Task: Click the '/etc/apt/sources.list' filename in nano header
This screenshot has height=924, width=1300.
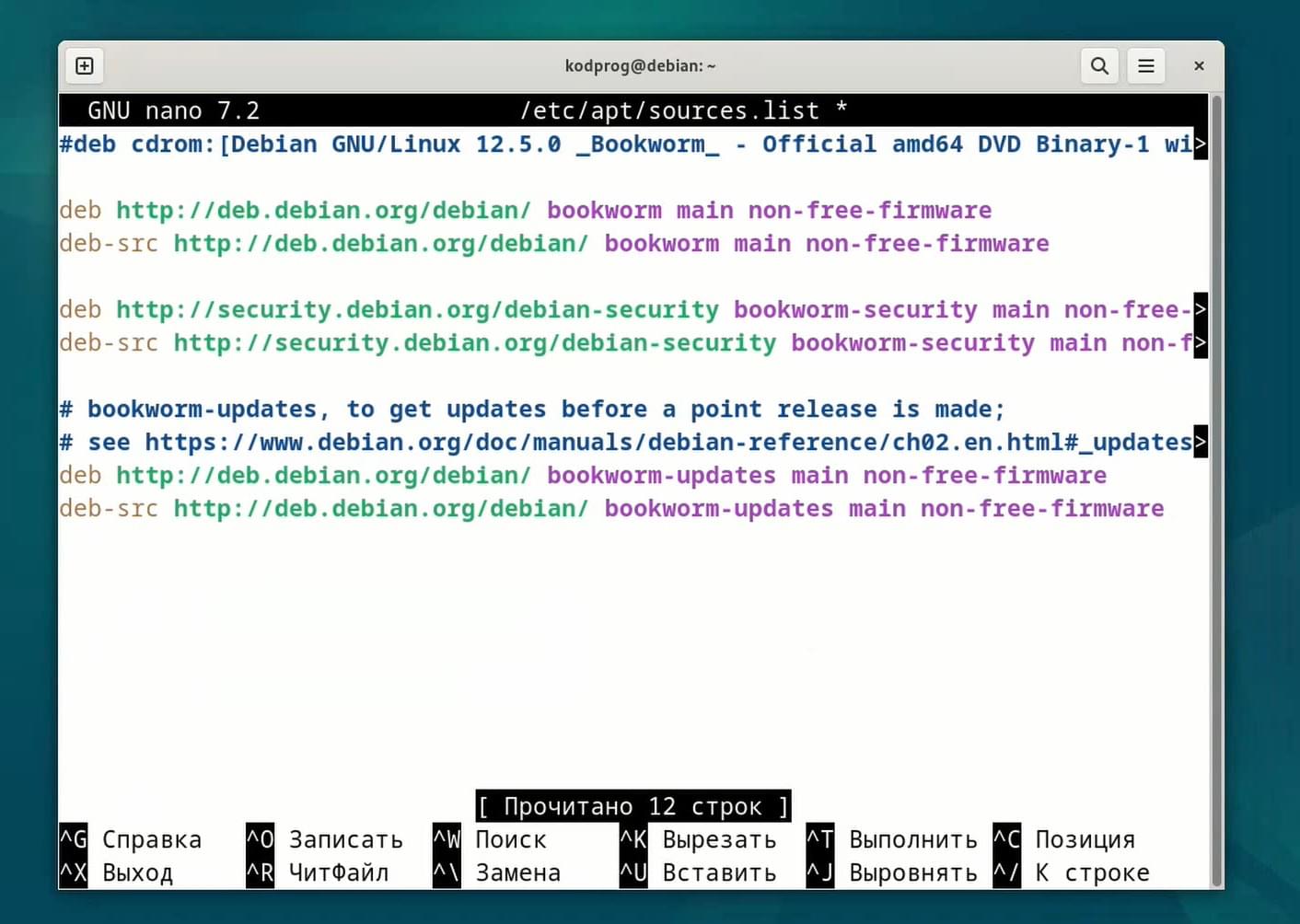Action: click(x=669, y=110)
